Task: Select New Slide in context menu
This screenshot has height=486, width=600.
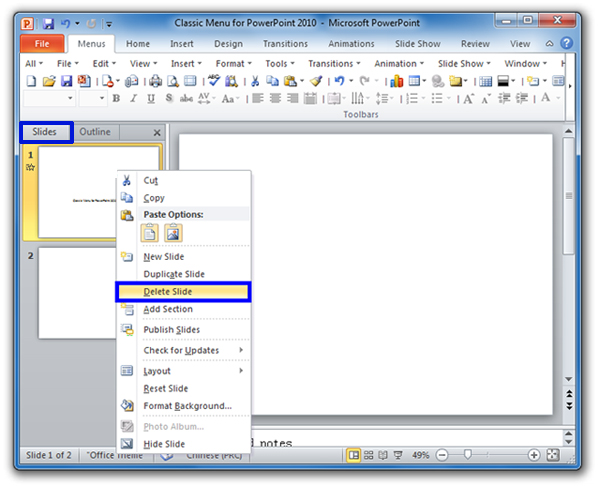Action: click(x=183, y=257)
